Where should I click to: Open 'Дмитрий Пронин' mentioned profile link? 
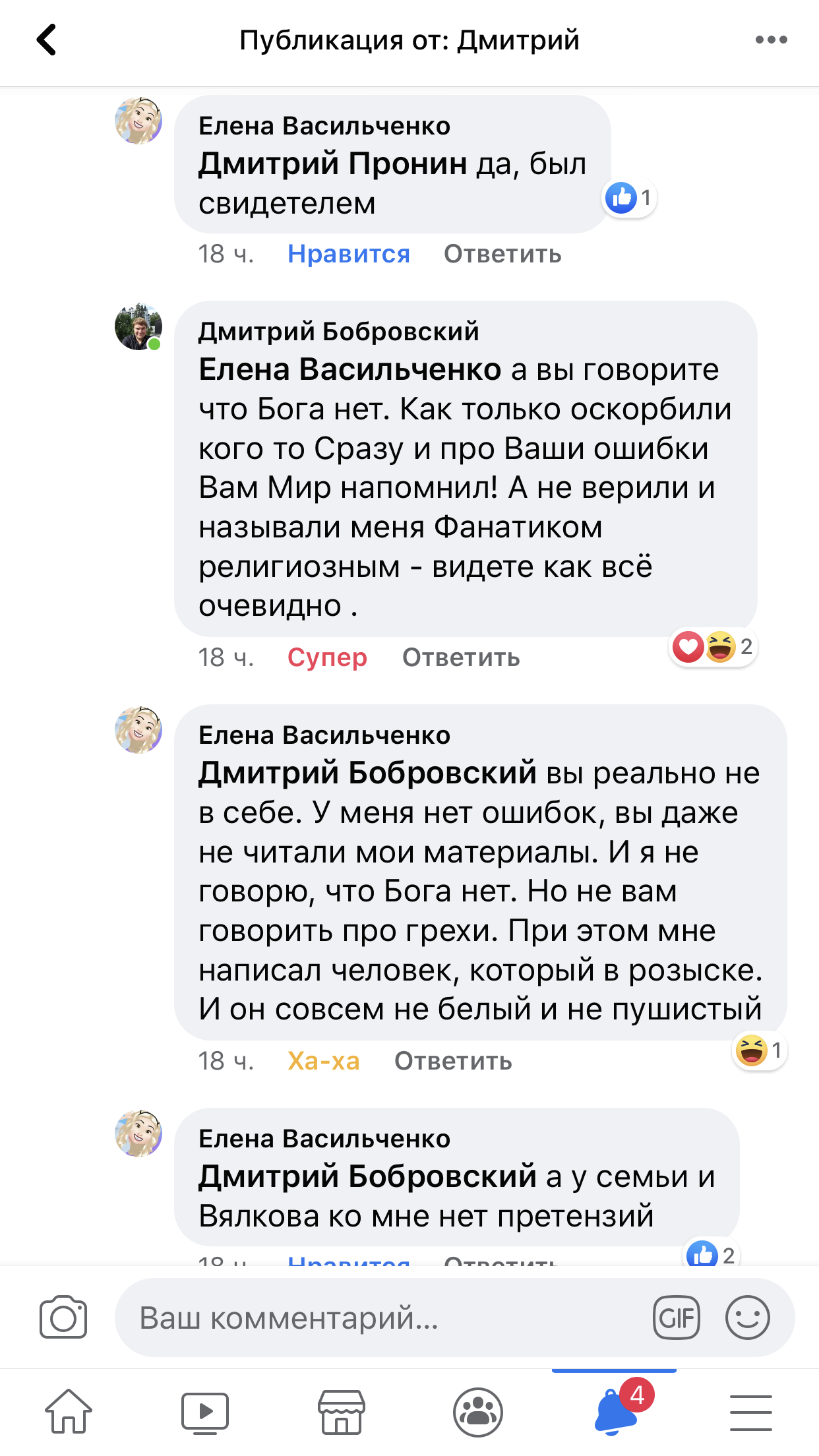(333, 164)
